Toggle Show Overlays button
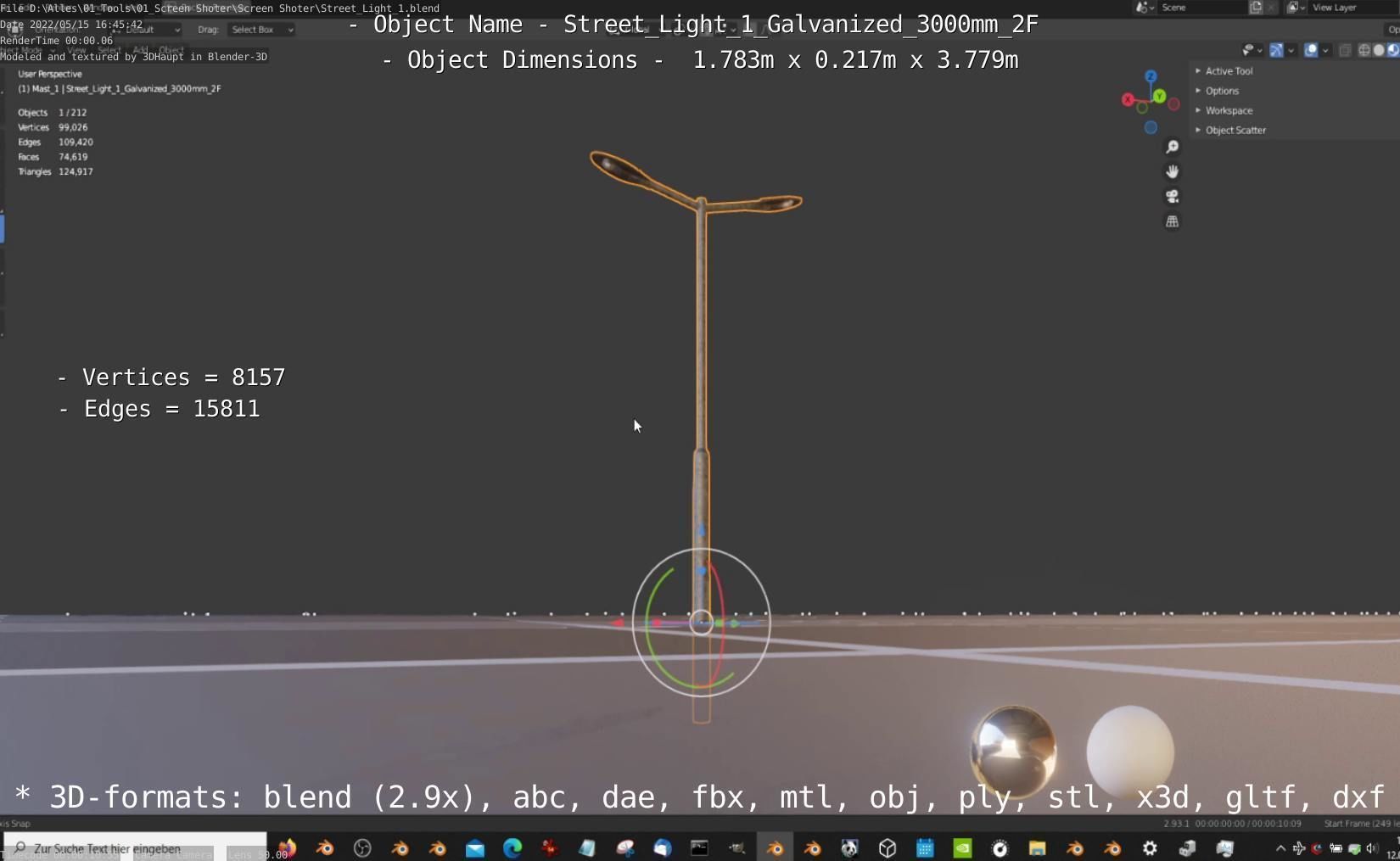The image size is (1400, 861). (1311, 50)
